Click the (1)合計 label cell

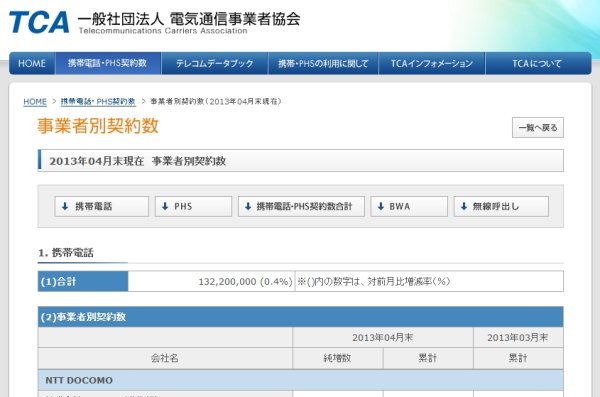(83, 281)
